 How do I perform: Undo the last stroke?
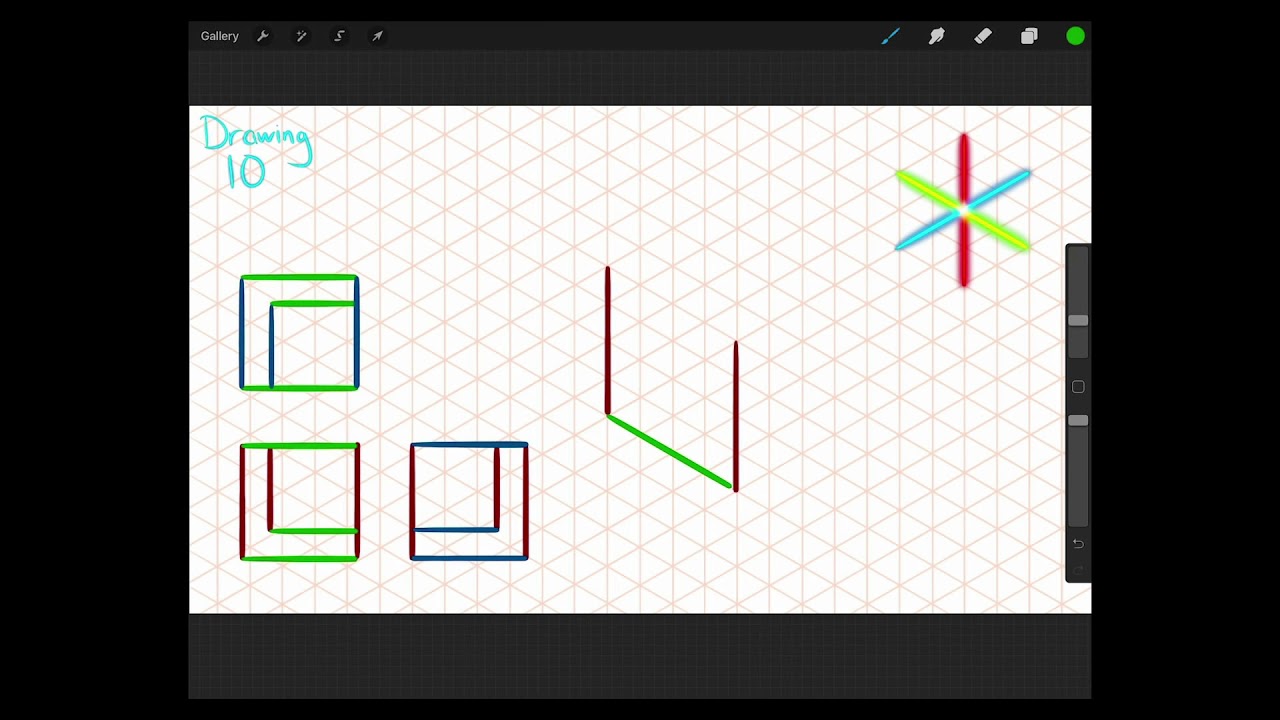[1078, 544]
